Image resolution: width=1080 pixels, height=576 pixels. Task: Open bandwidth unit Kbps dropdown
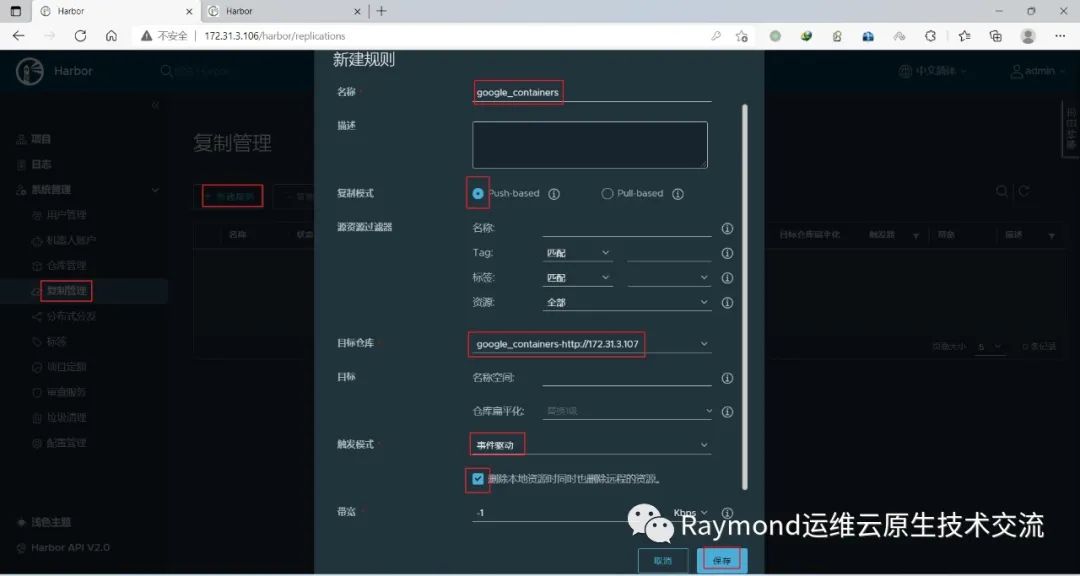point(691,513)
